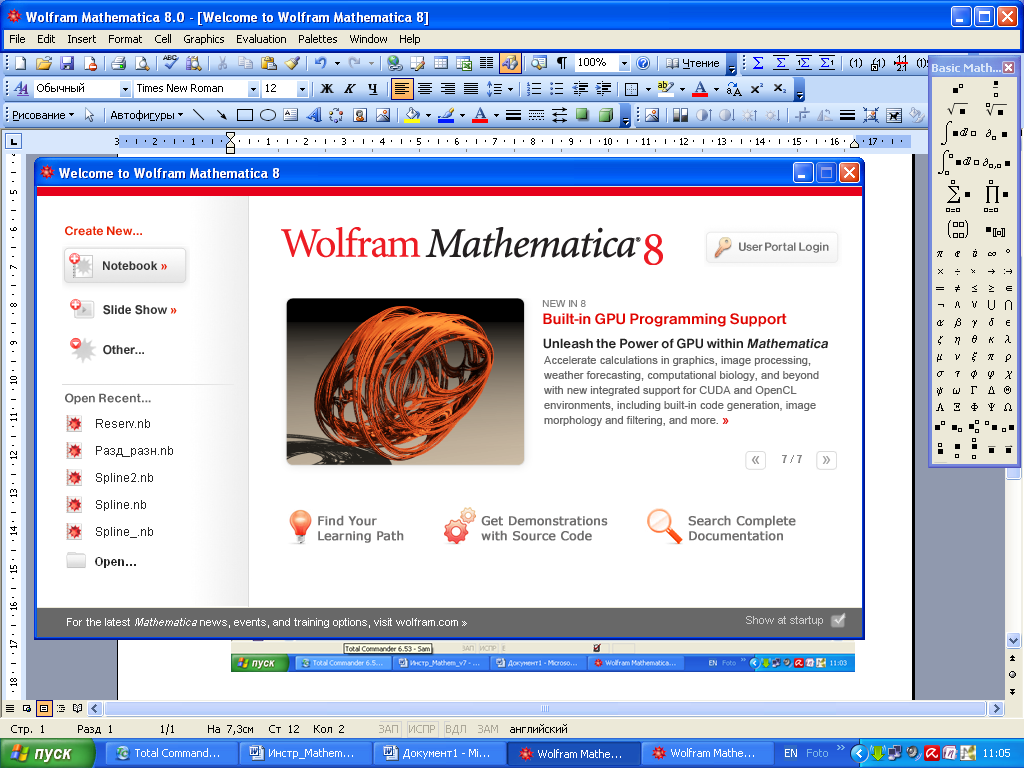This screenshot has width=1024, height=768.
Task: Click the square root template in Basic Math palette
Action: [957, 109]
